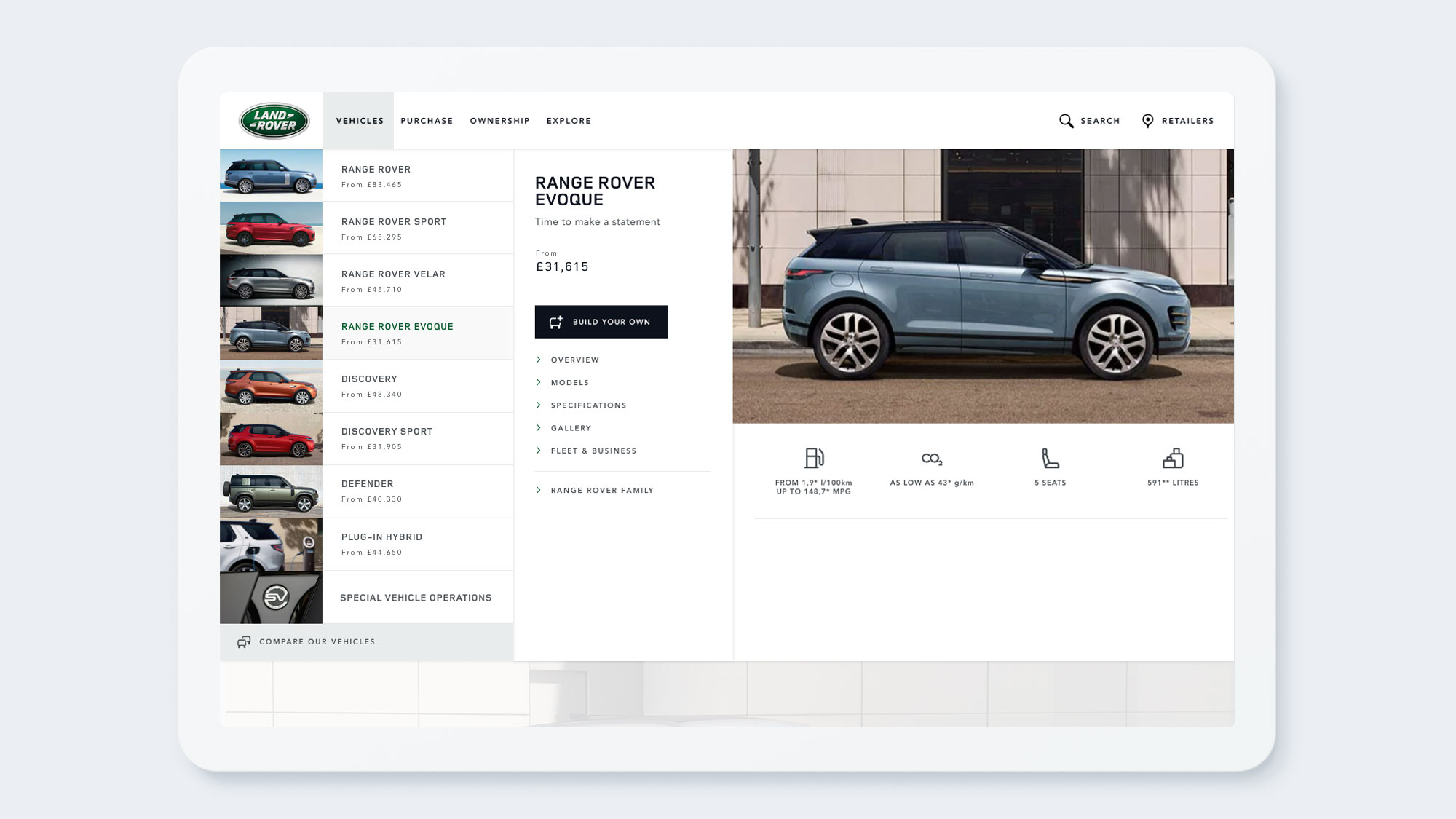
Task: Click the Range Rover Evoque heading
Action: click(595, 191)
